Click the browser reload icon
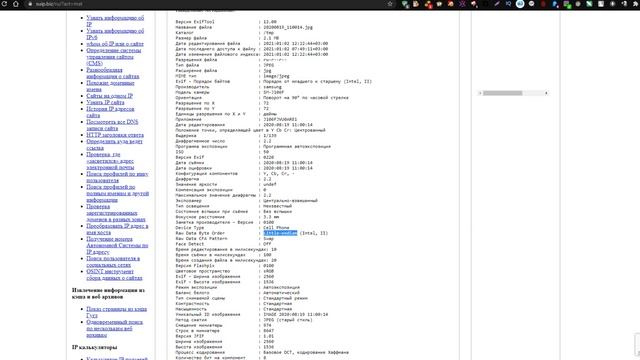The image size is (640, 360). pyautogui.click(x=4, y=4)
